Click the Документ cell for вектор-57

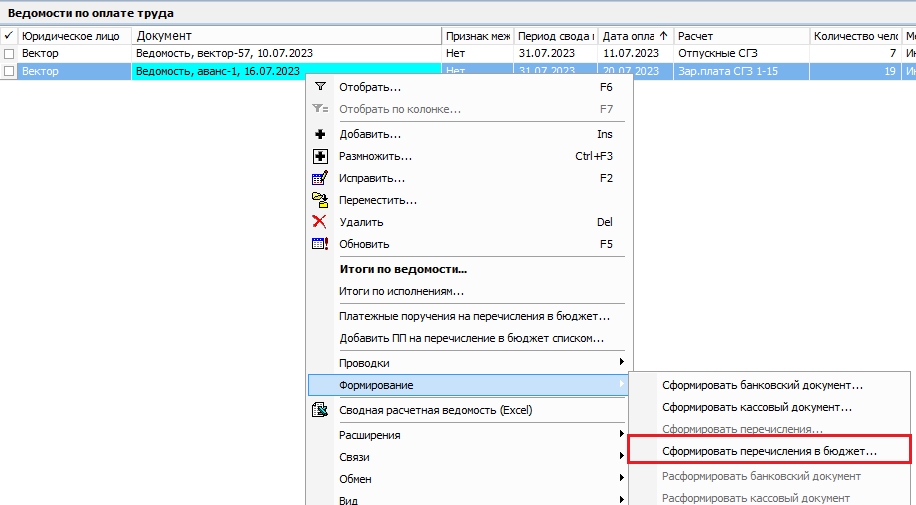285,53
